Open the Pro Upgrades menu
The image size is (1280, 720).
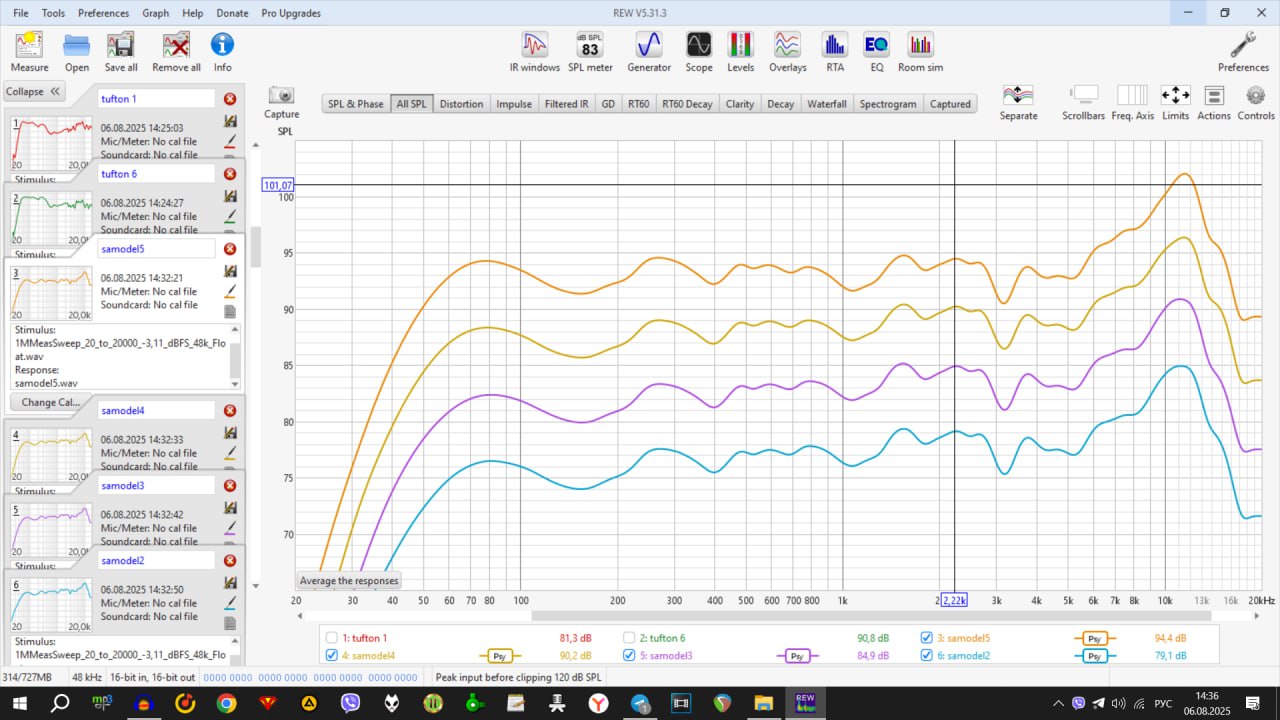291,13
